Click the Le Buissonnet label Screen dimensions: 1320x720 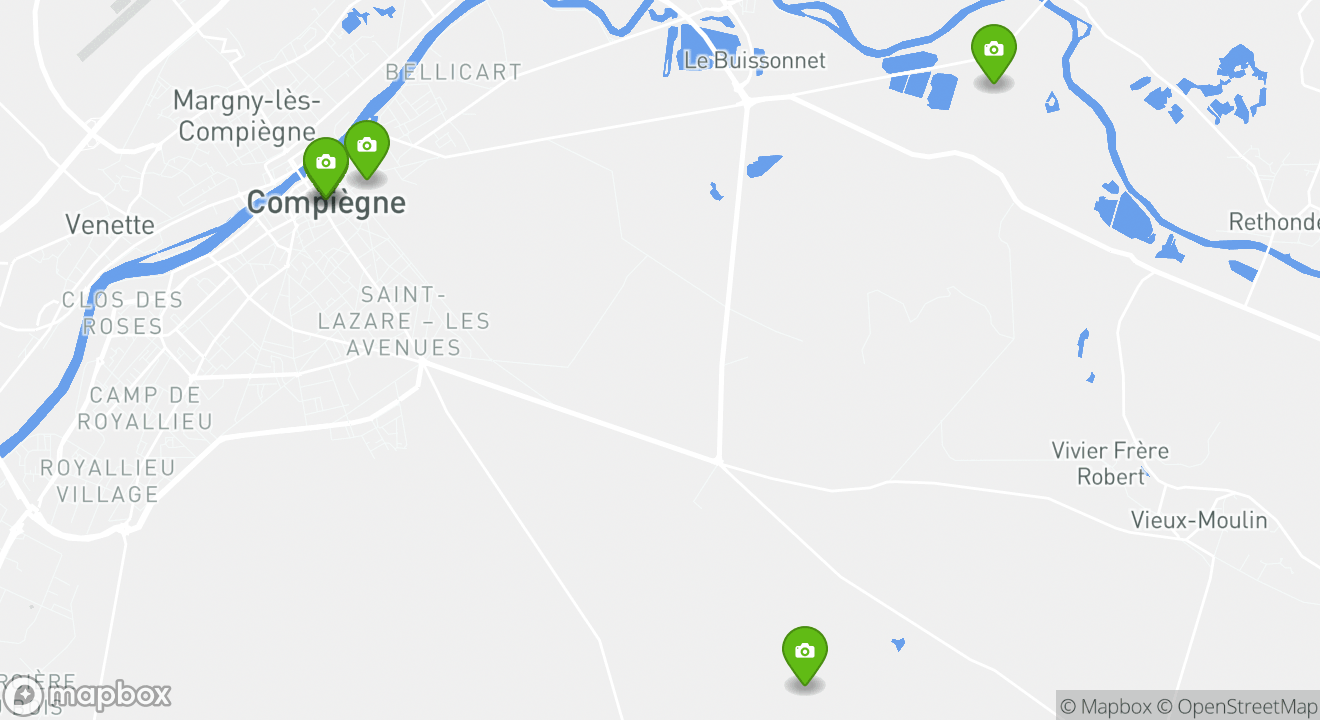(x=755, y=60)
